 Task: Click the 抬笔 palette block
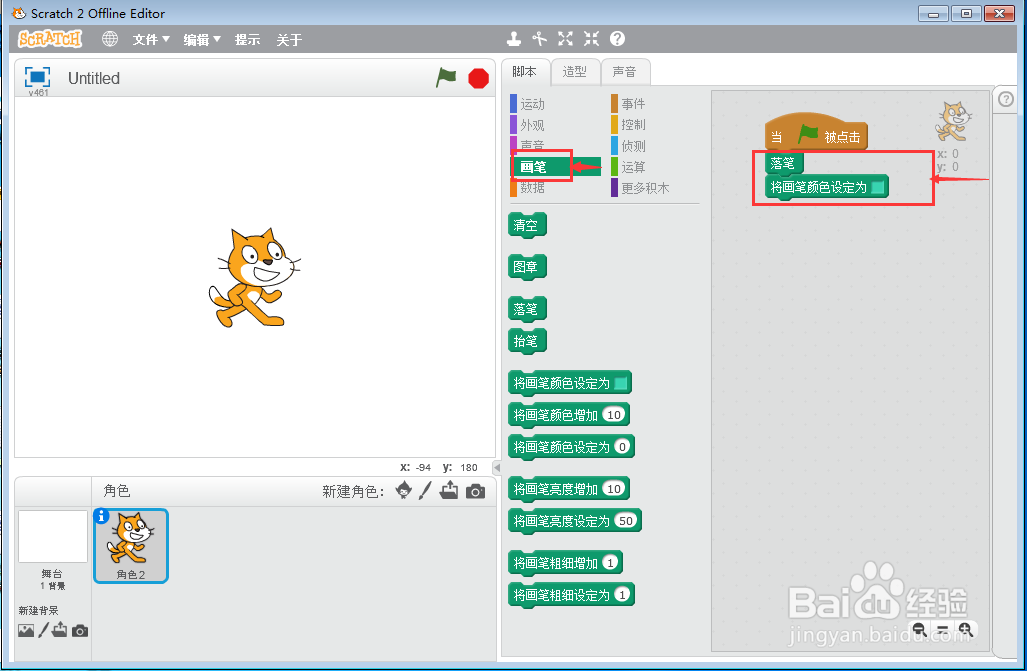pyautogui.click(x=527, y=341)
